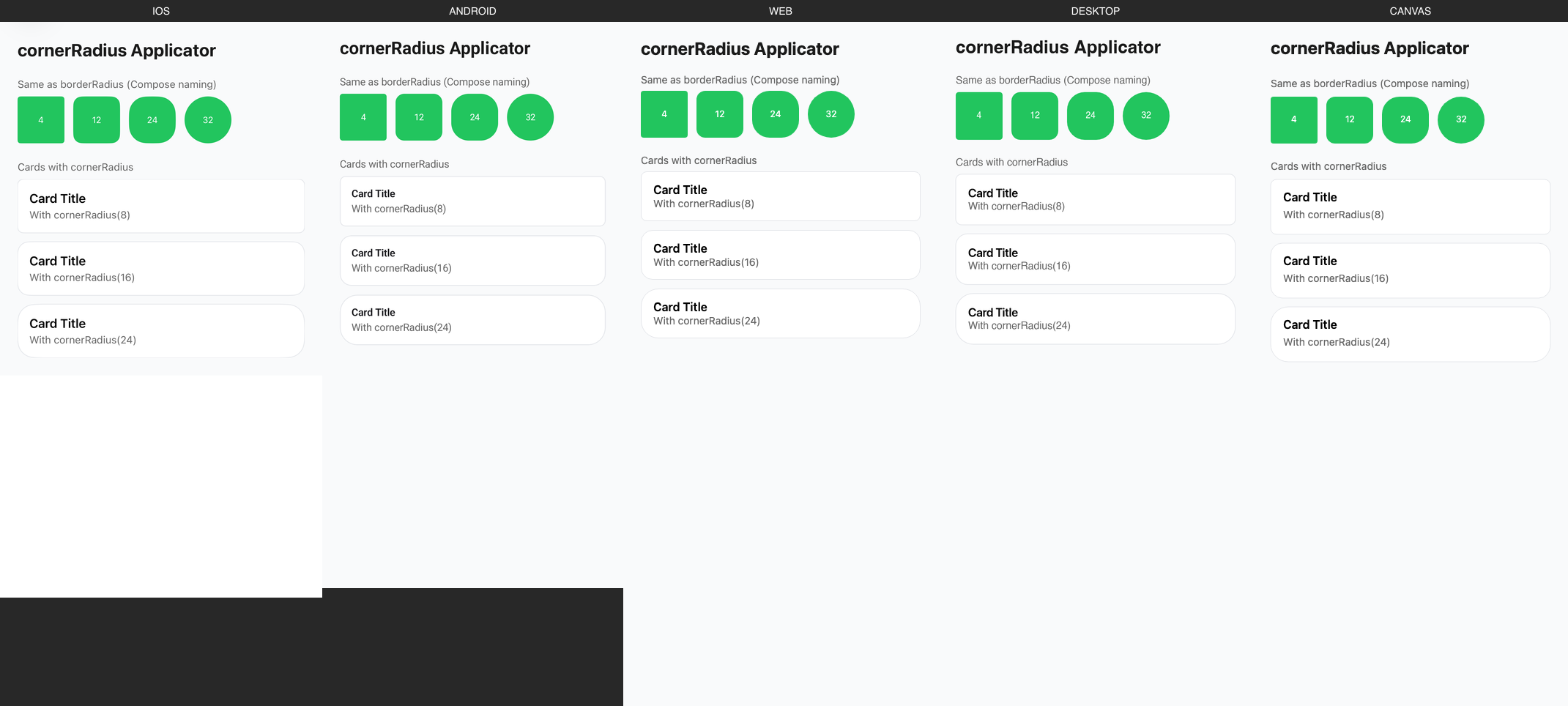1568x706 pixels.
Task: Open Canvas card With cornerRadius(16)
Action: tap(1411, 270)
